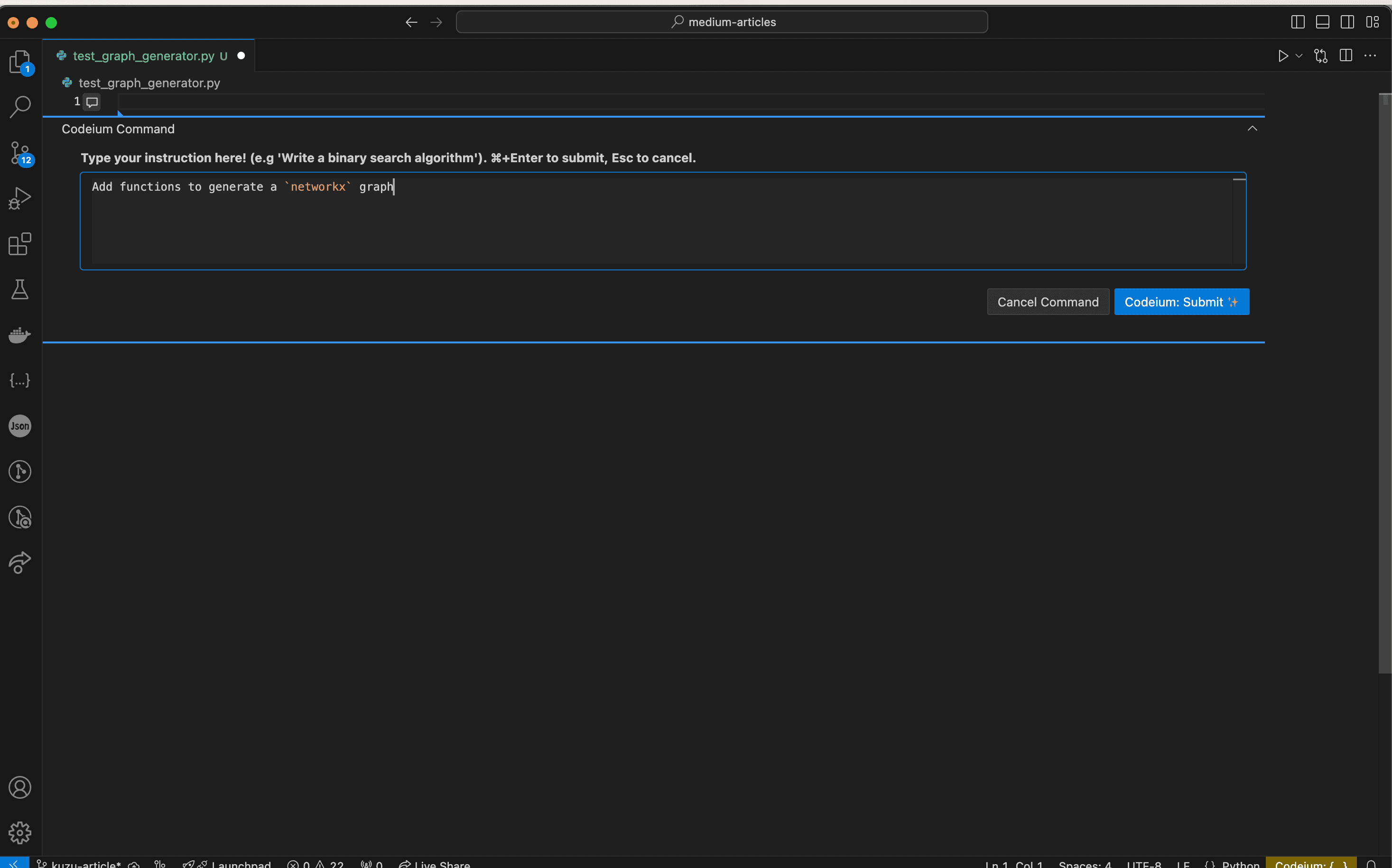Change end of line sequence LF
The image size is (1392, 868).
click(1183, 863)
